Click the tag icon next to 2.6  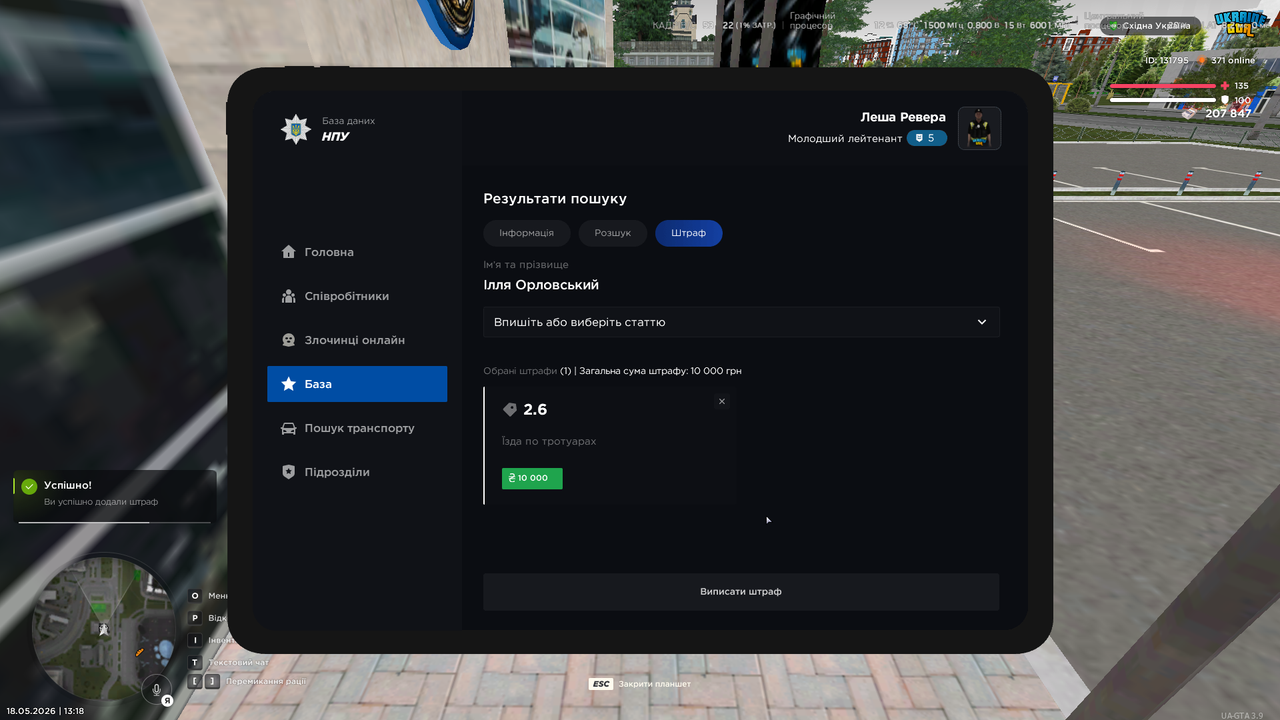tap(510, 409)
